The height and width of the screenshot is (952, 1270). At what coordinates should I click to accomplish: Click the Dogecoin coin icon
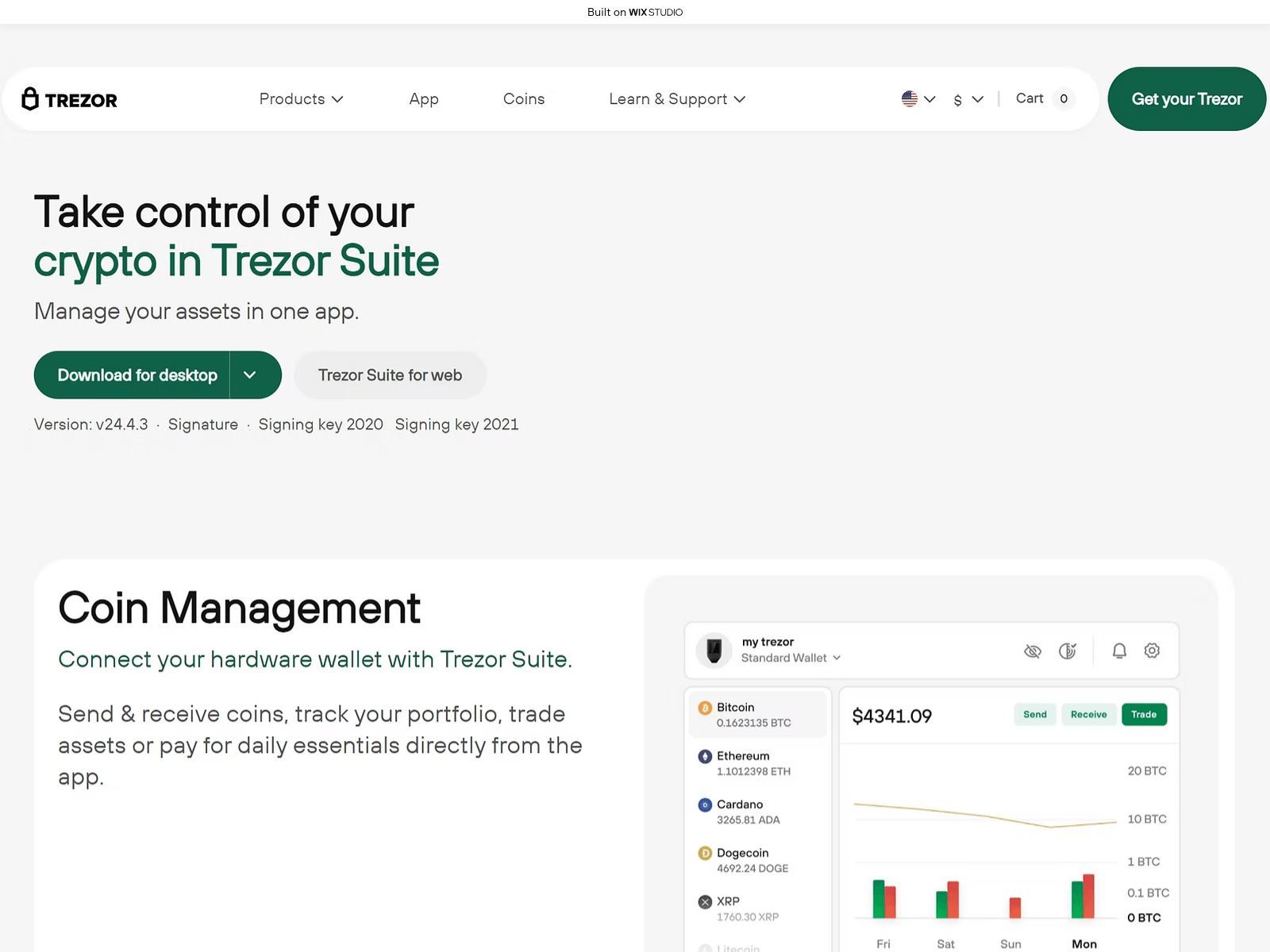point(705,853)
